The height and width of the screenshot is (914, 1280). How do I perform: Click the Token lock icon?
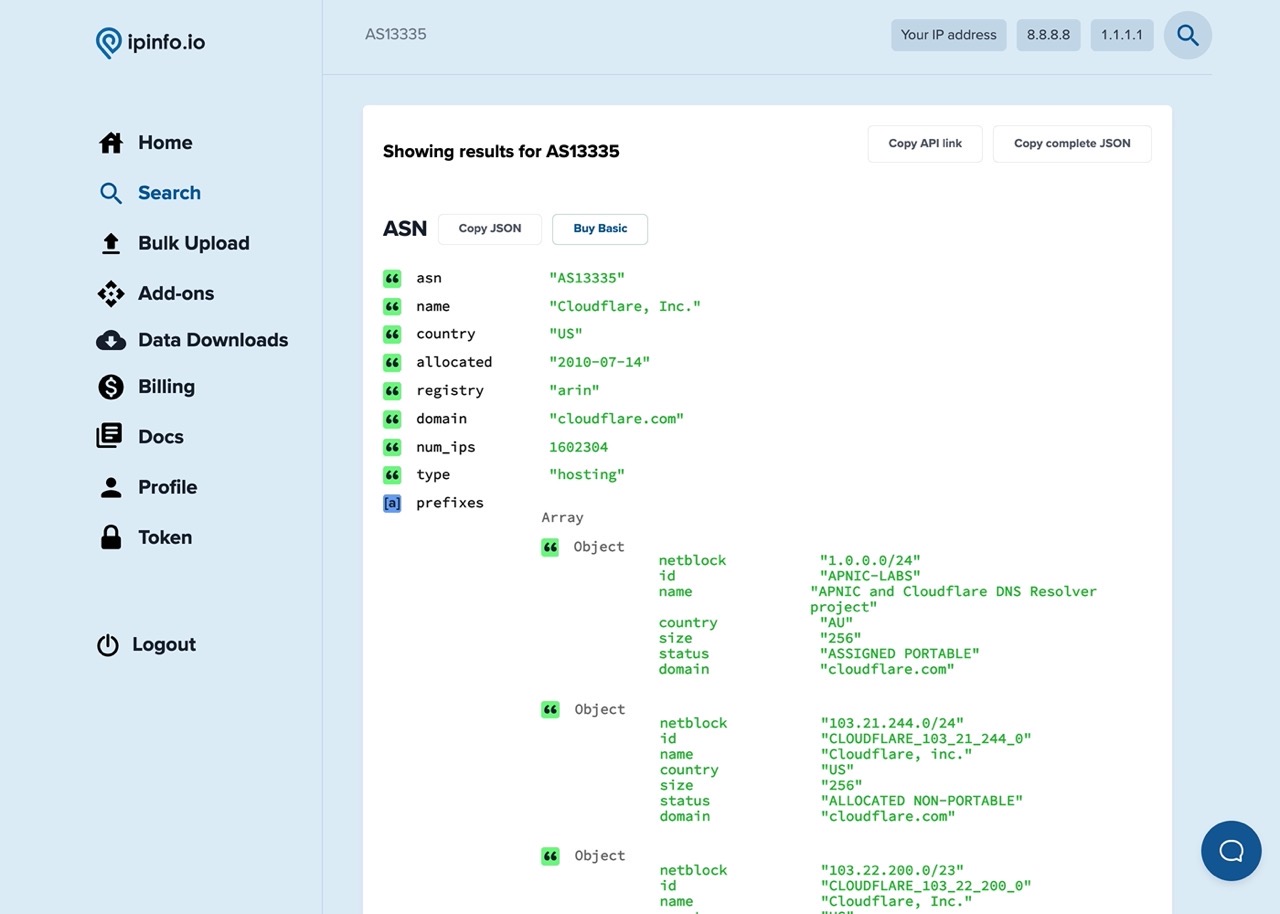pos(111,537)
